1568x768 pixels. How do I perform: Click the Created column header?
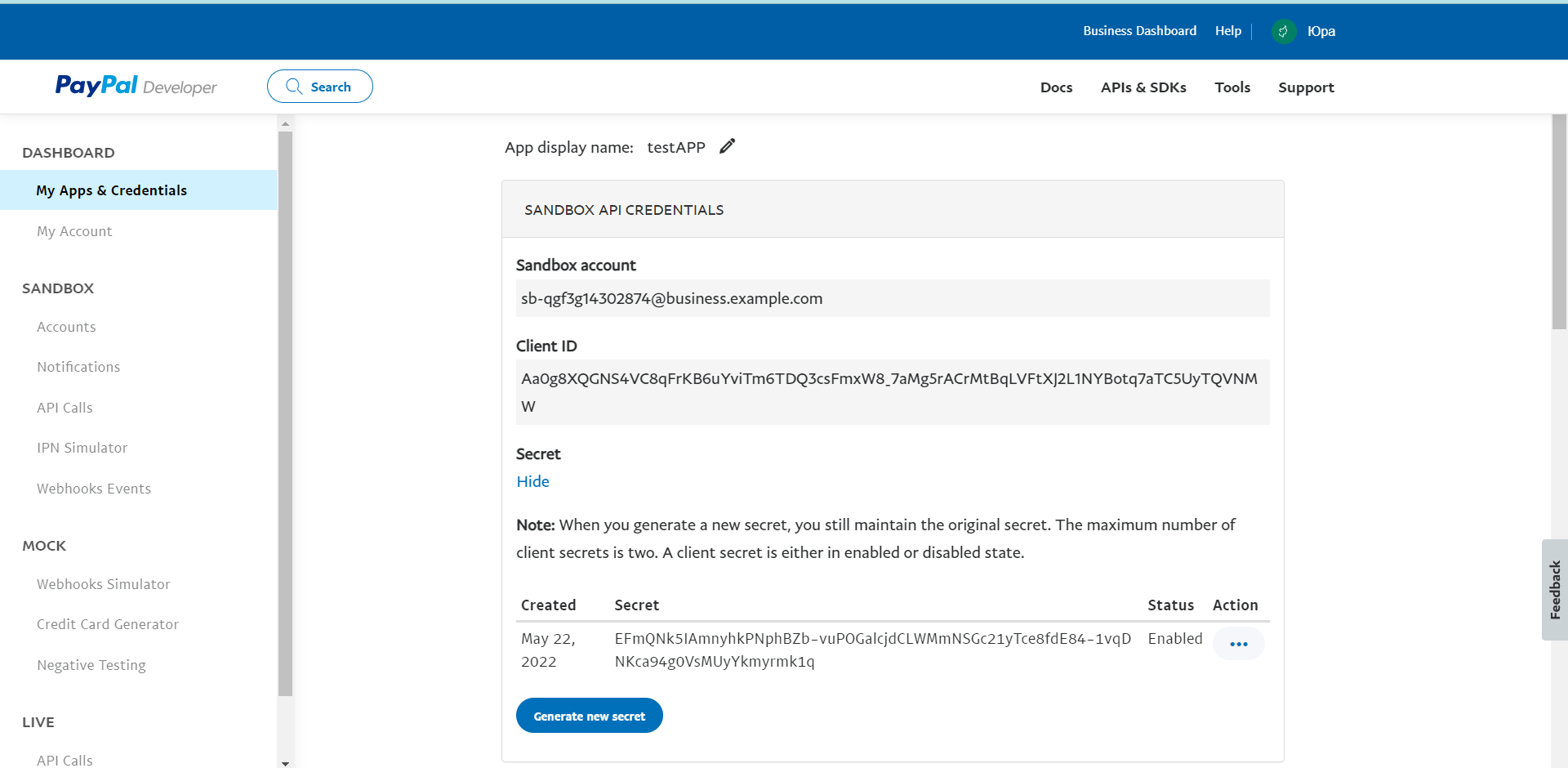coord(548,605)
